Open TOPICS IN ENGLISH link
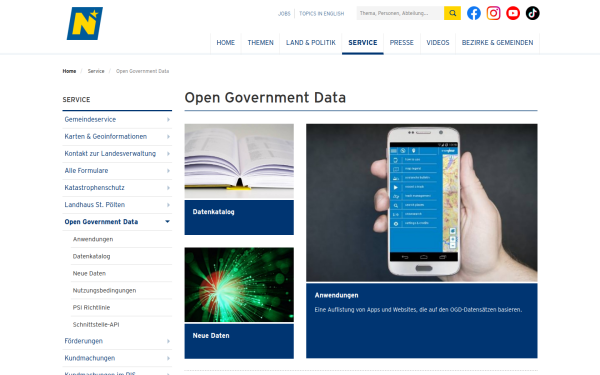The height and width of the screenshot is (375, 600). pos(321,14)
